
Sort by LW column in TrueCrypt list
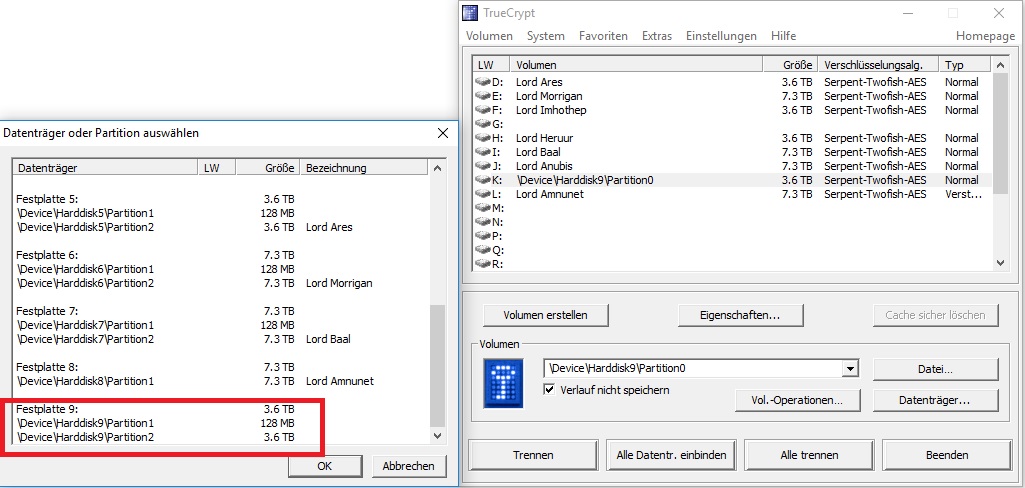click(x=492, y=65)
